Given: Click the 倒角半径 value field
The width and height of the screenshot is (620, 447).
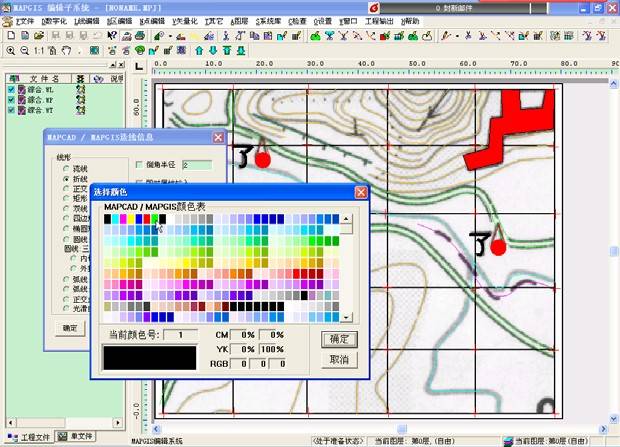Looking at the screenshot, I should [x=197, y=165].
